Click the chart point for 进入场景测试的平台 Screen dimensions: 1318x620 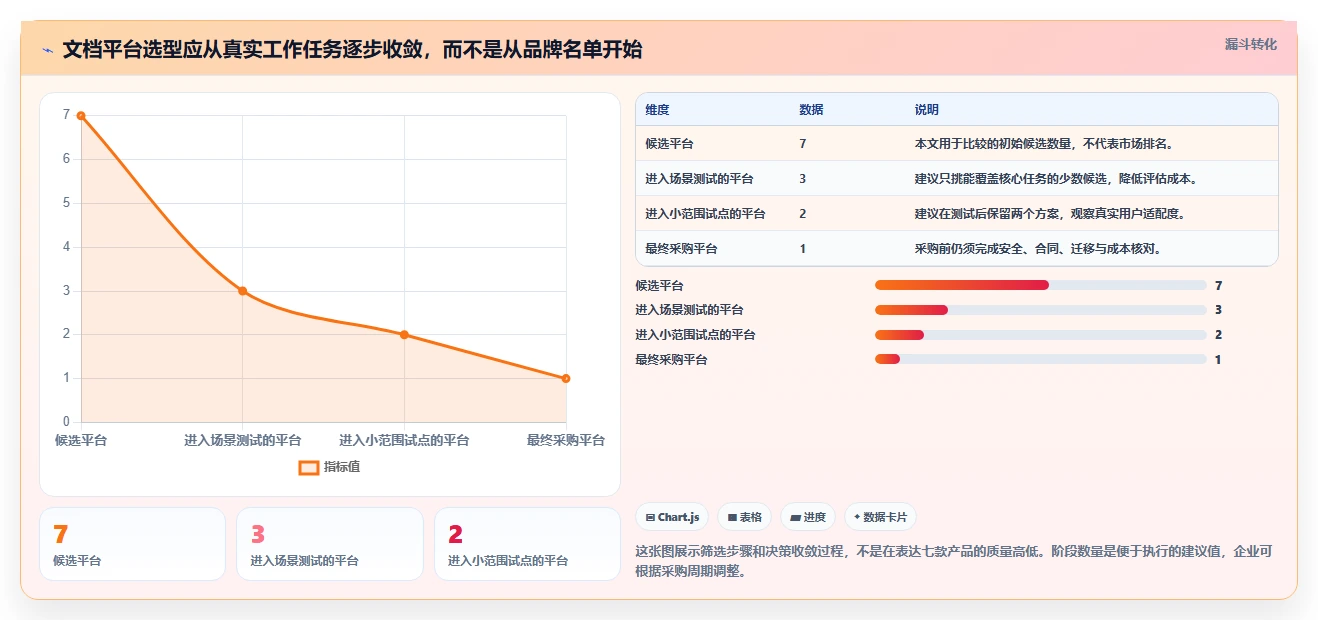[243, 291]
